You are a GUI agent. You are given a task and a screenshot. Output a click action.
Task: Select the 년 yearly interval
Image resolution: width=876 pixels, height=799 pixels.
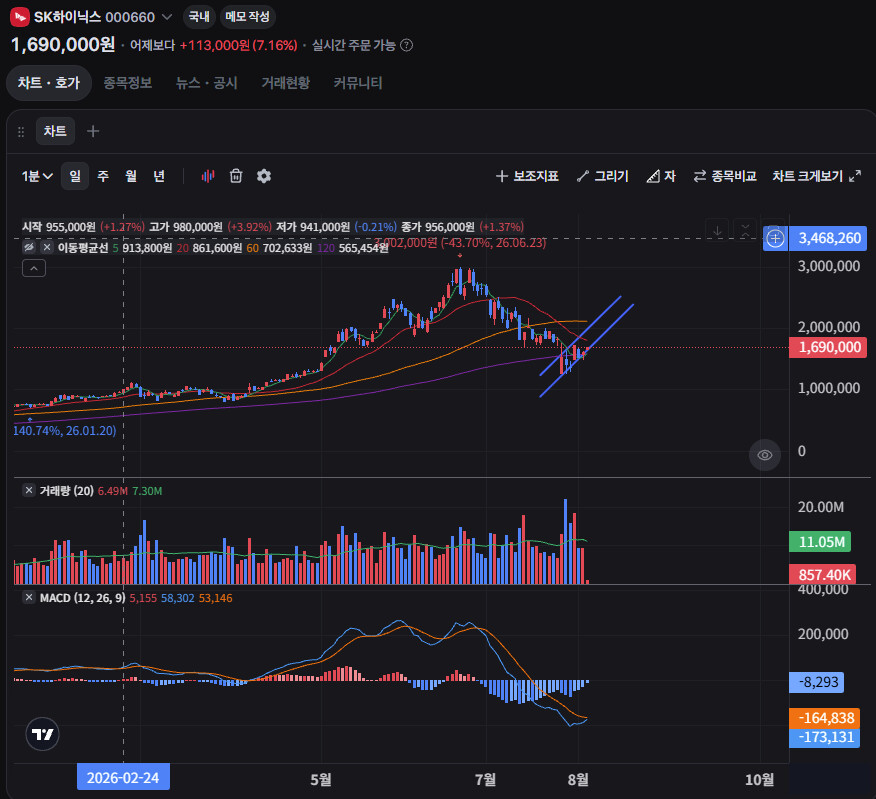point(159,177)
